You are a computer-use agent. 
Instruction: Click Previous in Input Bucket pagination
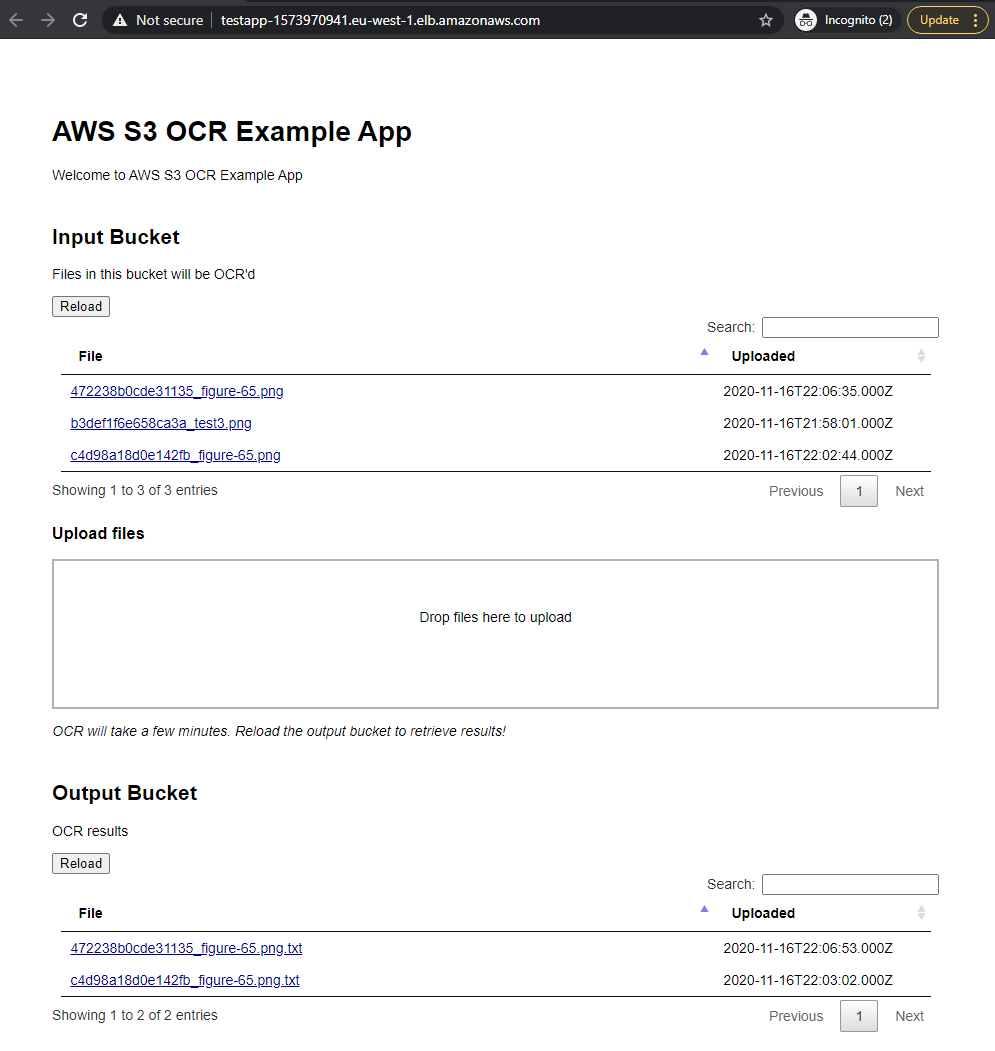pyautogui.click(x=796, y=491)
